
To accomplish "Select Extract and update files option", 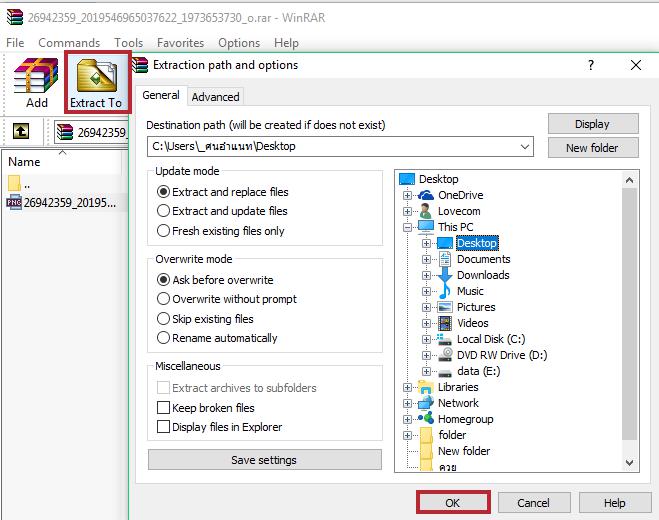I will (x=163, y=211).
